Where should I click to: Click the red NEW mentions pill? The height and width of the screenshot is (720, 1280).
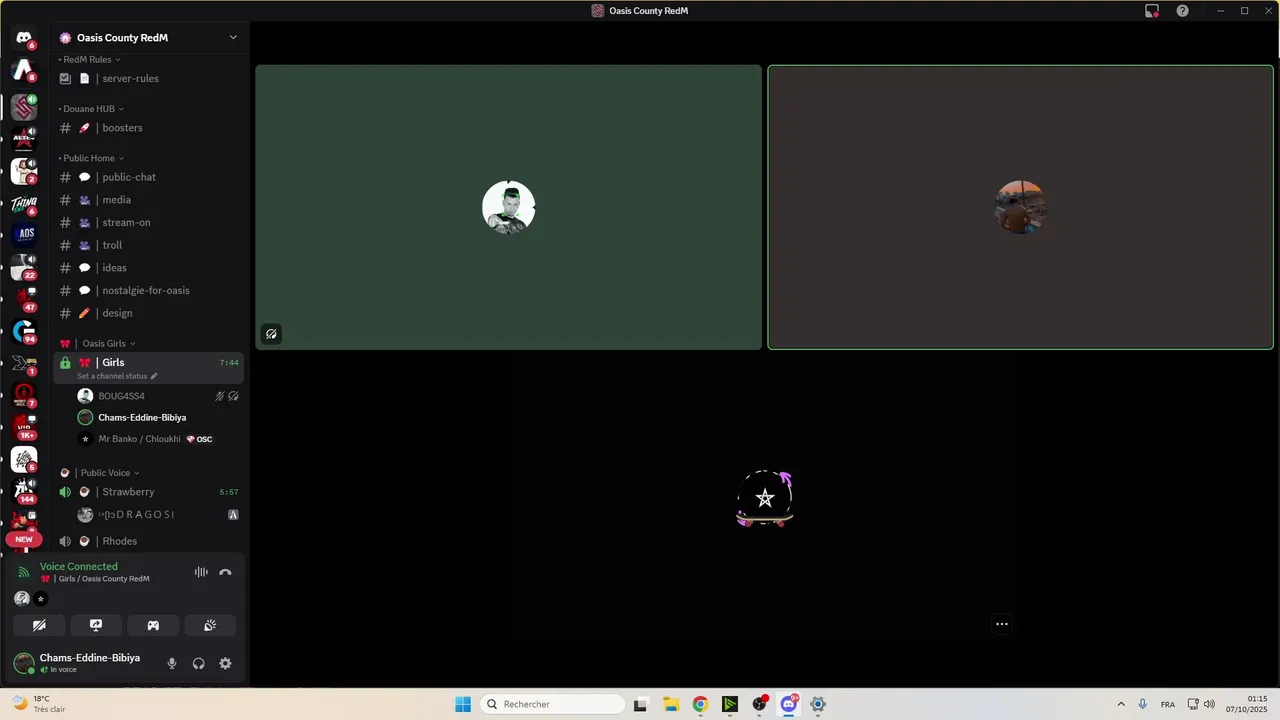24,539
